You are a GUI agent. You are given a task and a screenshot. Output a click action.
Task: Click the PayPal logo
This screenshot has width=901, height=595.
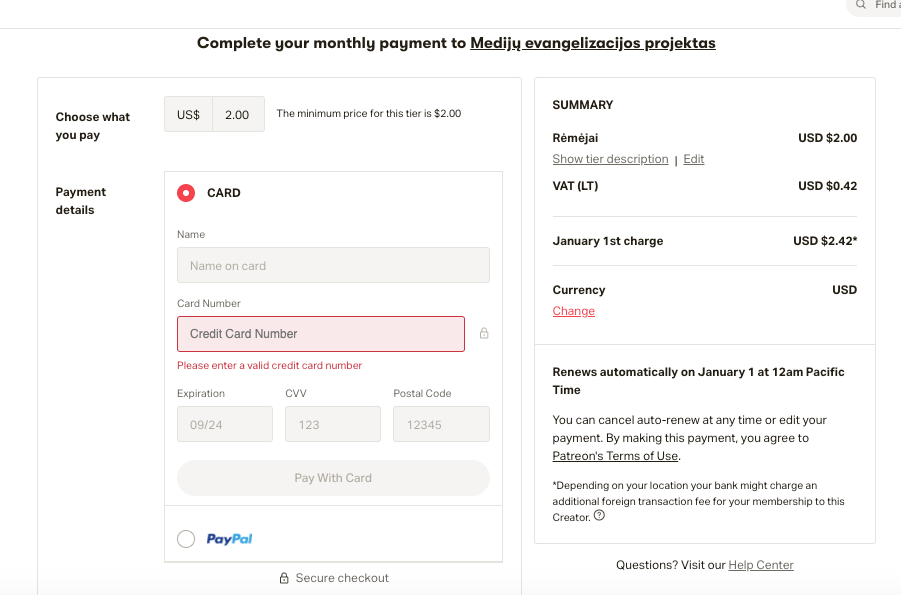[229, 539]
